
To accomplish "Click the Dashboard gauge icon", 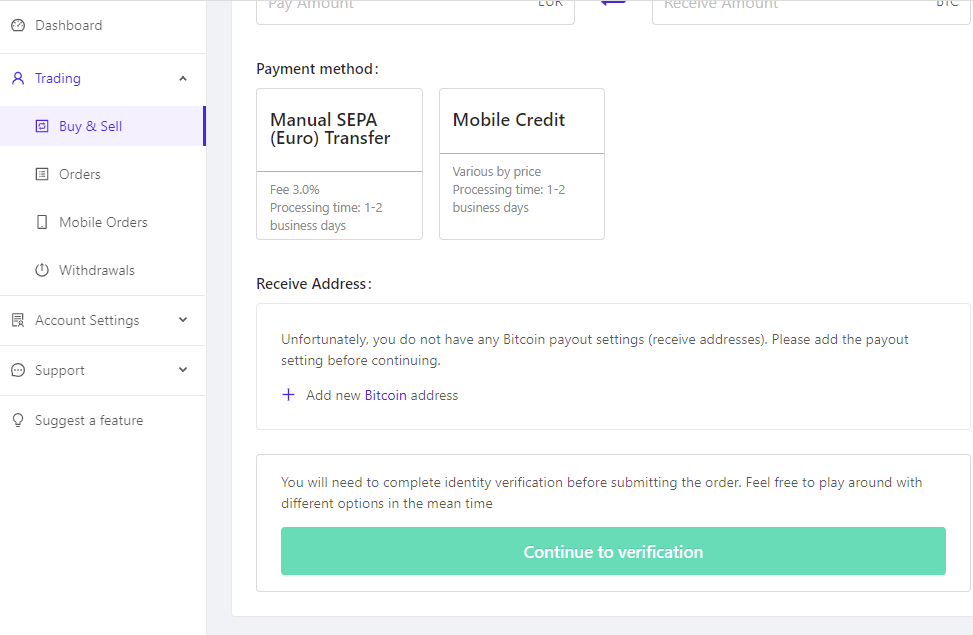I will 18,25.
